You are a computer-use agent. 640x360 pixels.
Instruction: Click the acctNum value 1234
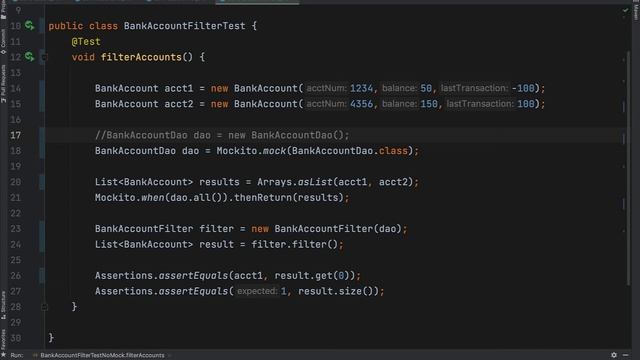point(362,89)
